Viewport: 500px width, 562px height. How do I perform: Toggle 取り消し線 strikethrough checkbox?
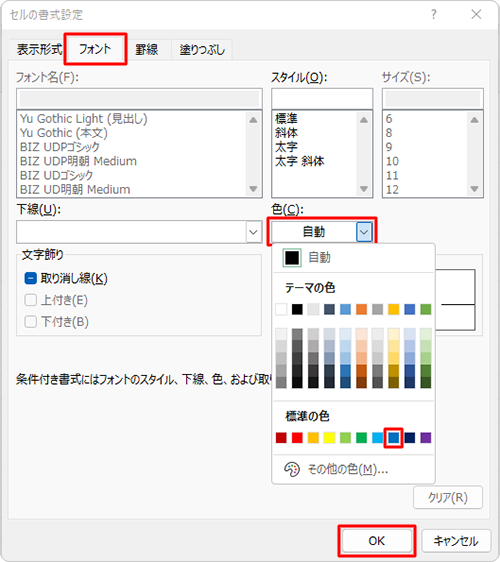click(31, 278)
